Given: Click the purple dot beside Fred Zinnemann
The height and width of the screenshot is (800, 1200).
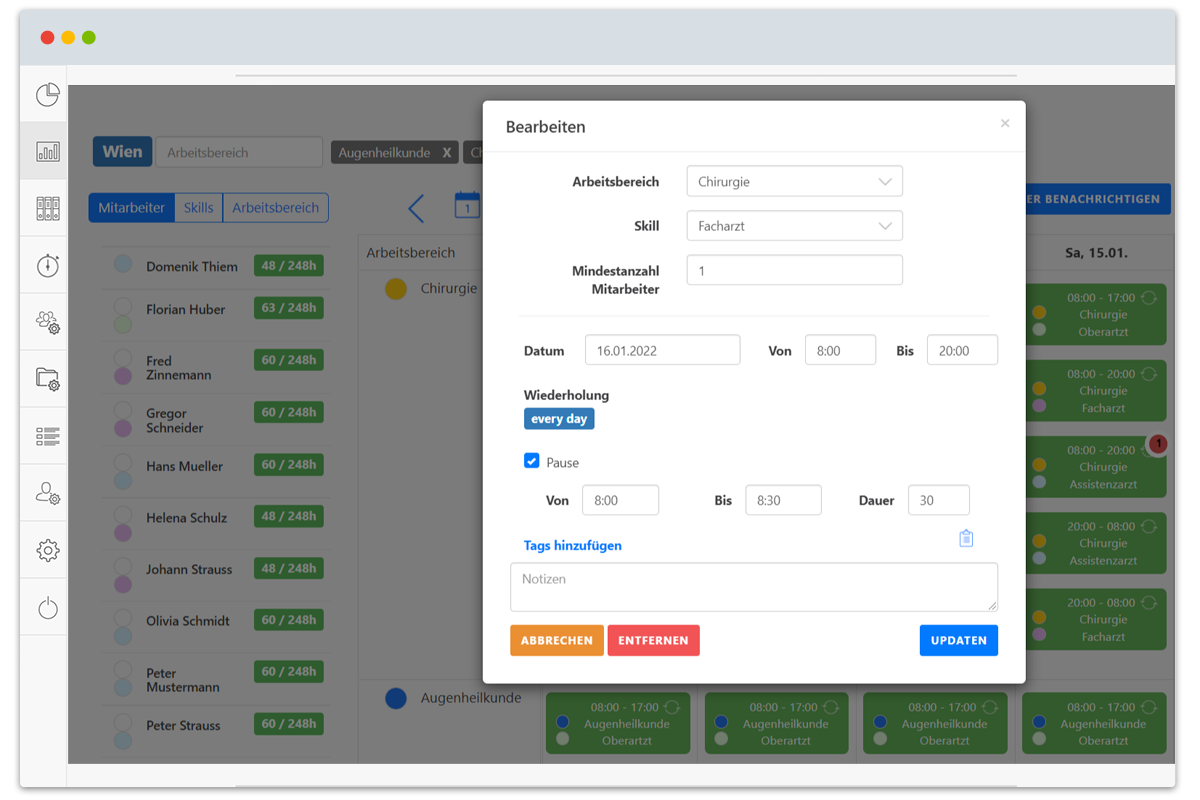Looking at the screenshot, I should 123,376.
